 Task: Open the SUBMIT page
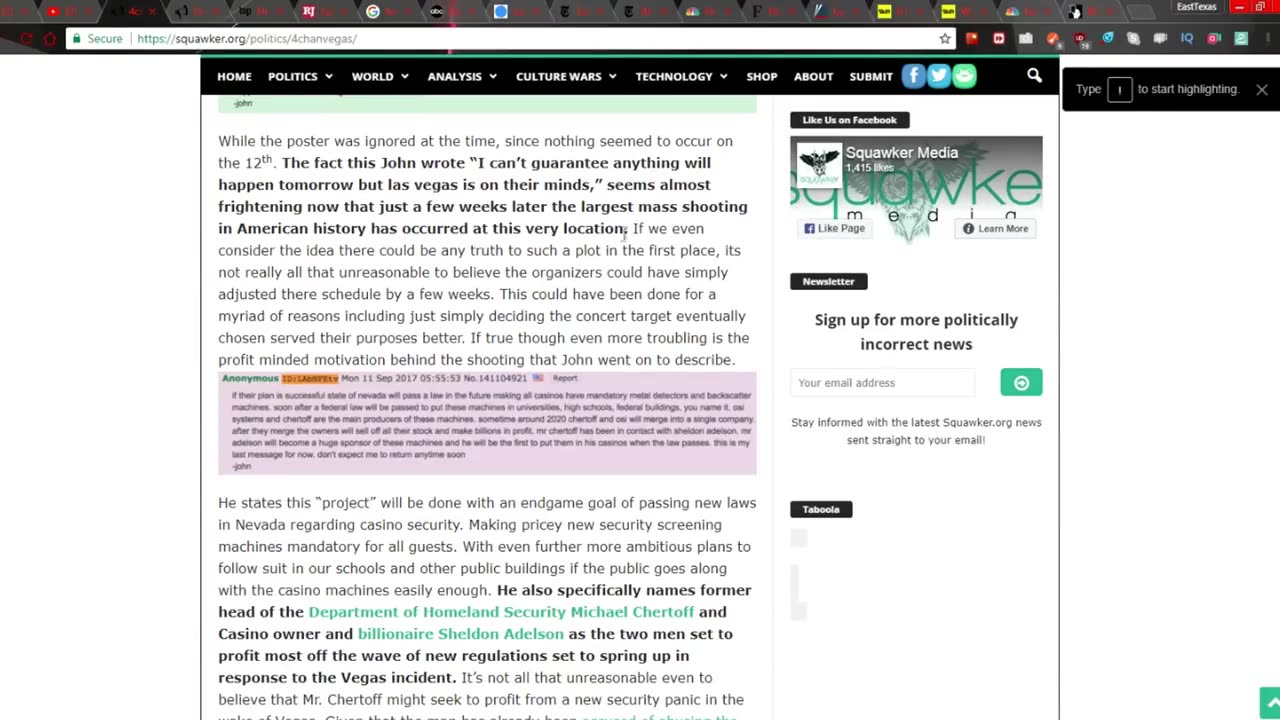click(x=871, y=76)
